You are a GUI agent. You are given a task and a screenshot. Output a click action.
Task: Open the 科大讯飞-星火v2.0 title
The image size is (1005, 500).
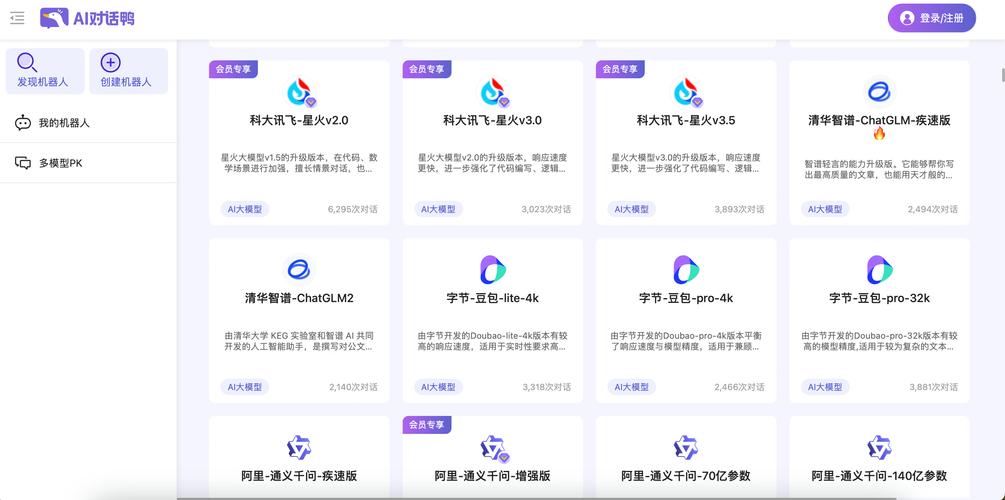coord(299,120)
